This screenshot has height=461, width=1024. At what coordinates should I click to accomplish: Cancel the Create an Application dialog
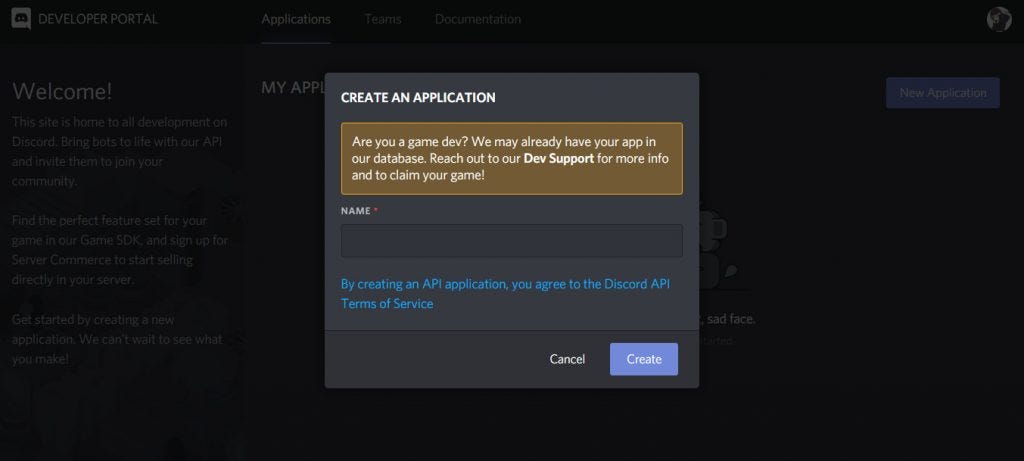[567, 359]
